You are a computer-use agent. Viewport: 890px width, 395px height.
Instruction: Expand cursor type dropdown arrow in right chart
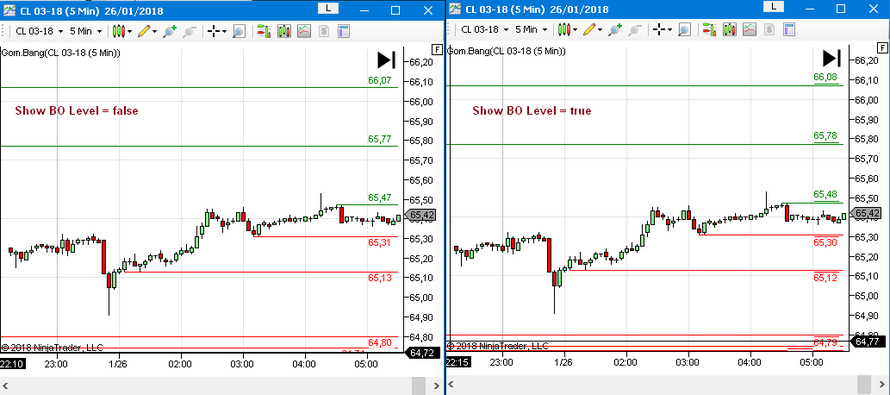(x=670, y=30)
